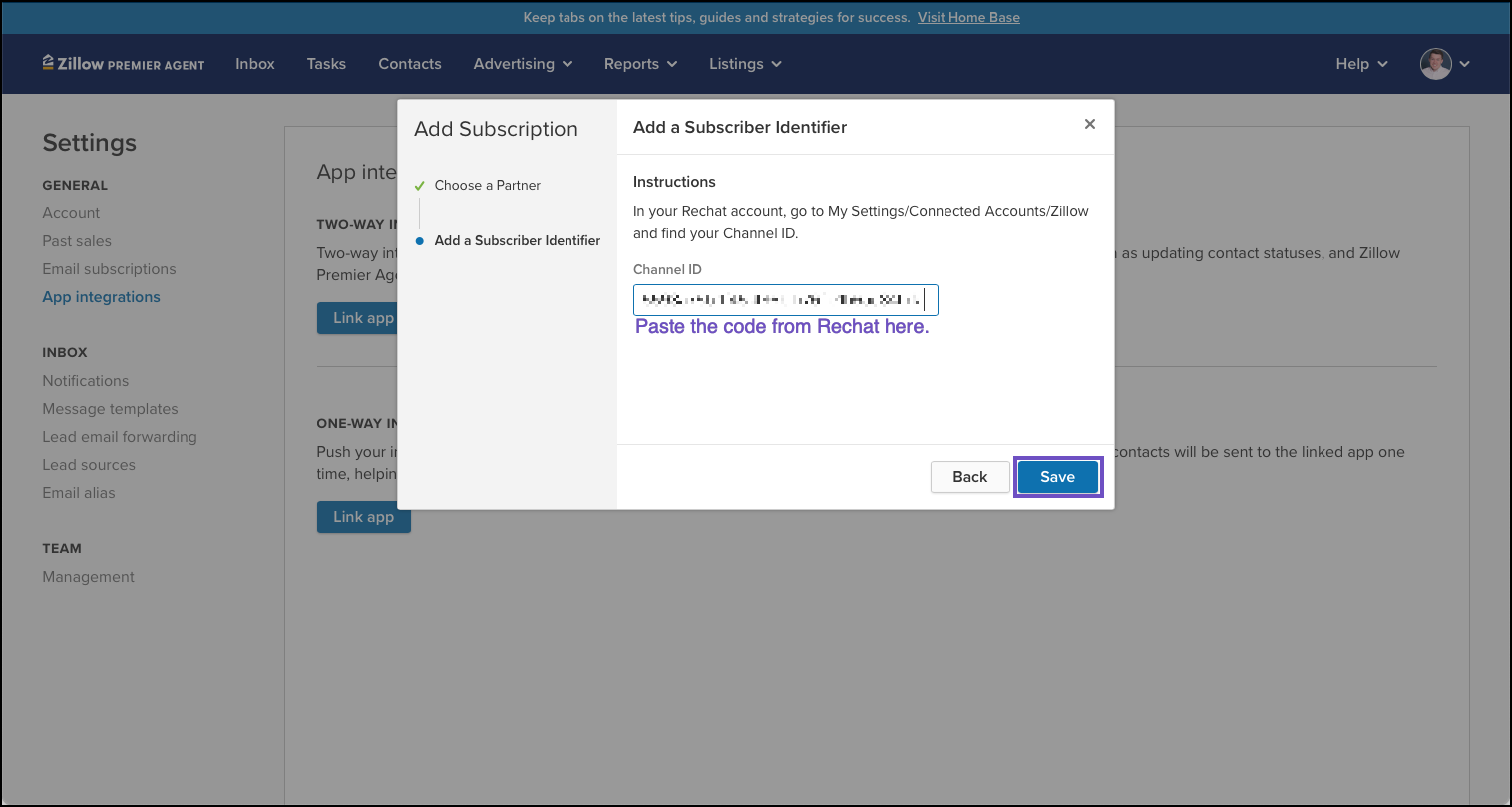The width and height of the screenshot is (1512, 807).
Task: Go to Notifications settings
Action: point(85,381)
